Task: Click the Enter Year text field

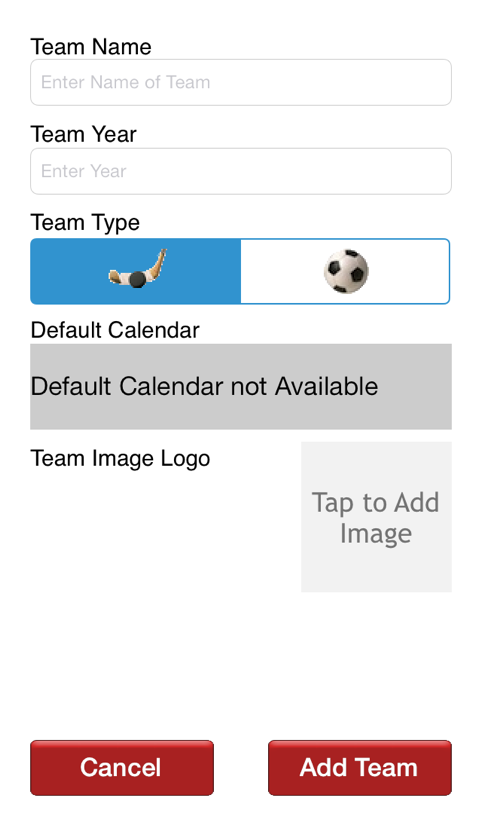Action: pos(241,171)
